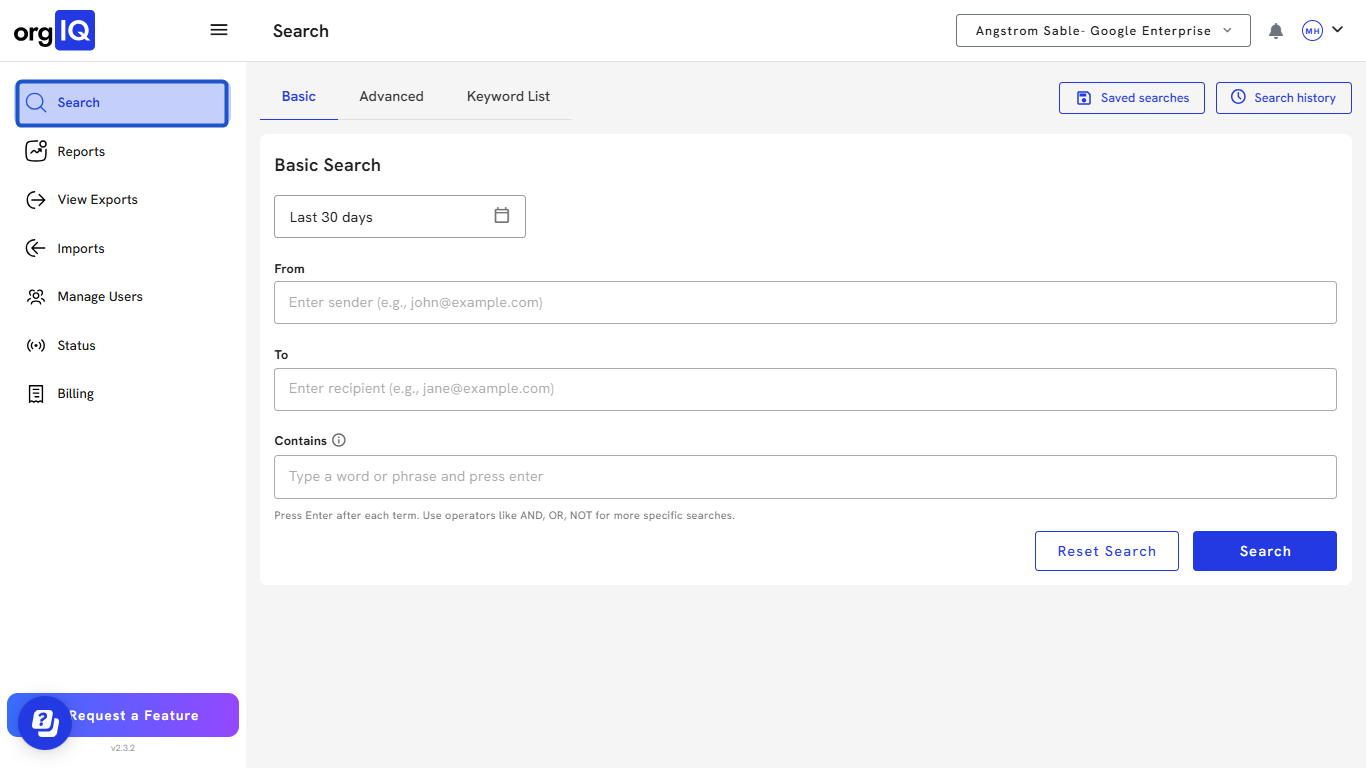This screenshot has width=1366, height=768.
Task: Click the orgIQ logo
Action: 54,31
